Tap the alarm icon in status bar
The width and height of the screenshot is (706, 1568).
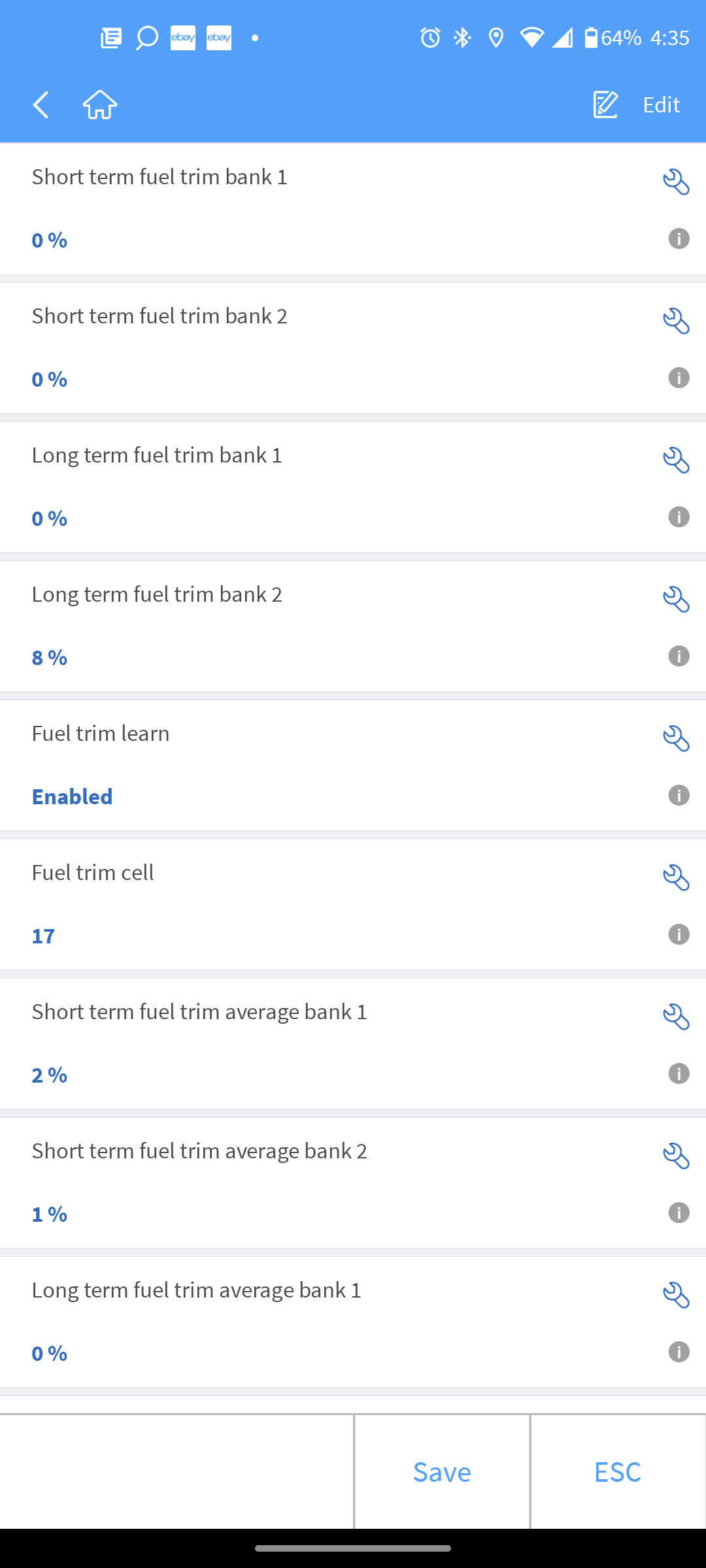click(430, 38)
